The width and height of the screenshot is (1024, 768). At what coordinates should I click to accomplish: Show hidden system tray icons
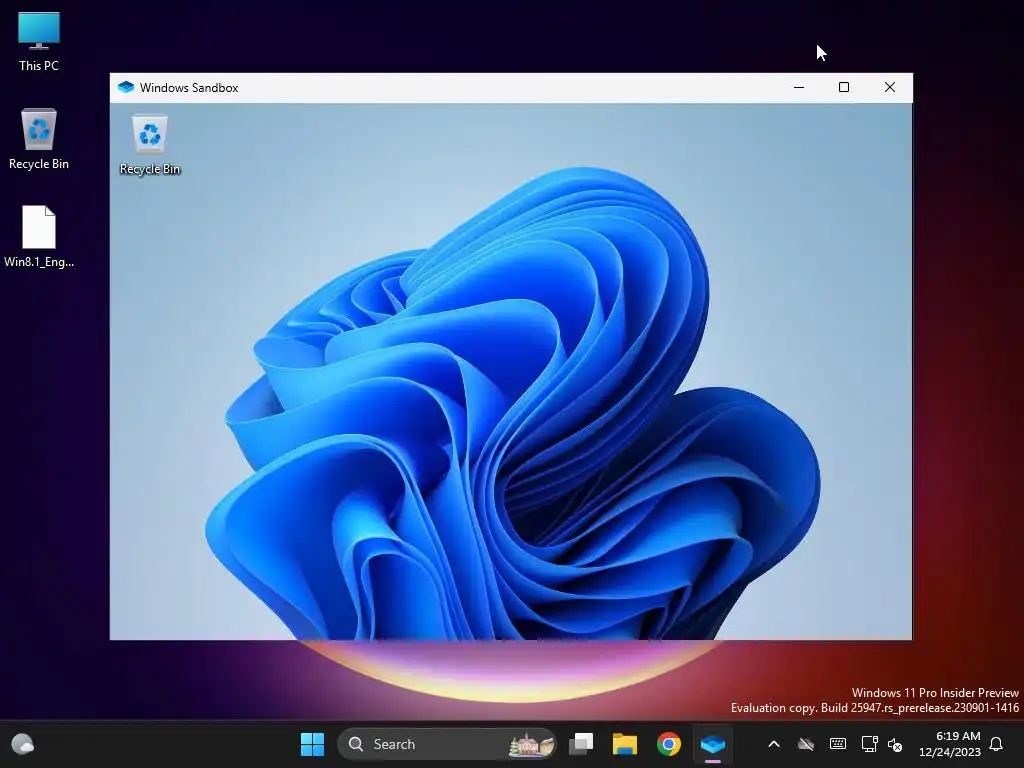(774, 744)
